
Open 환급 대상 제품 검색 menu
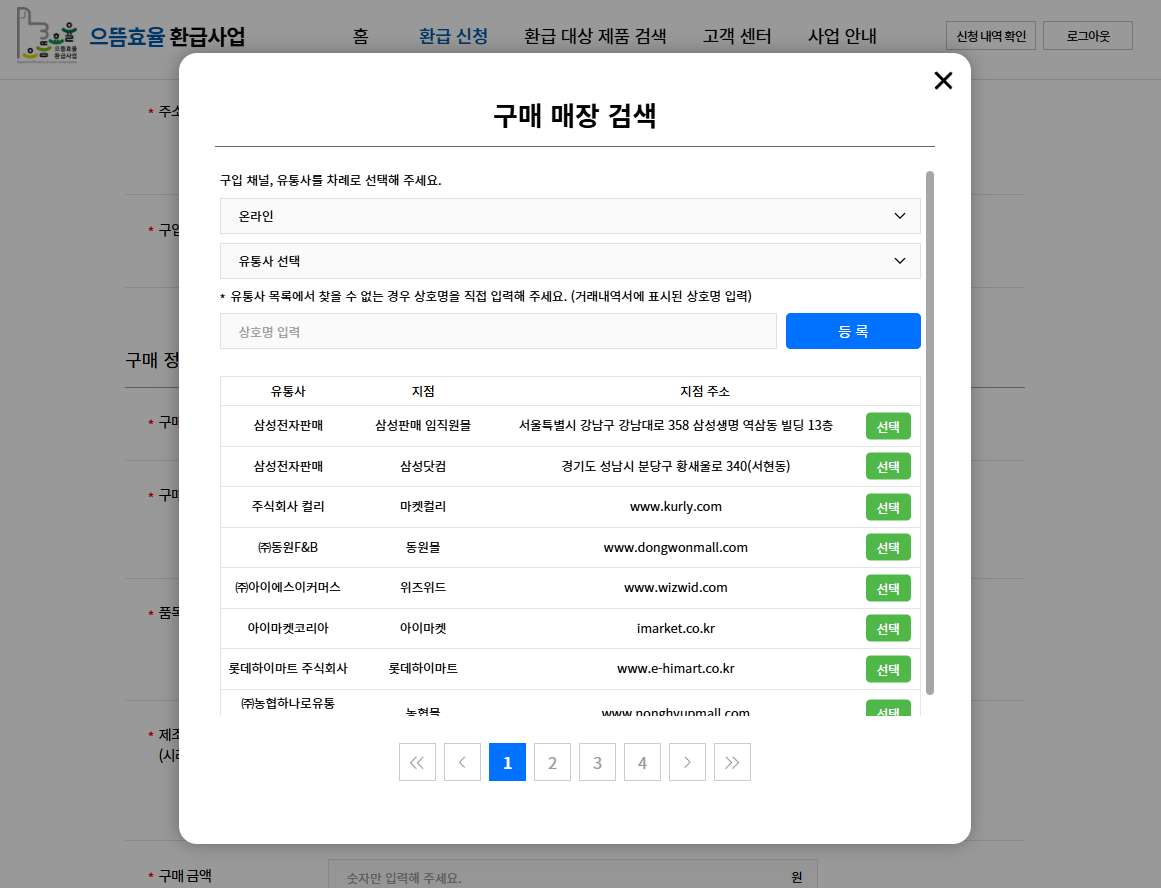595,36
